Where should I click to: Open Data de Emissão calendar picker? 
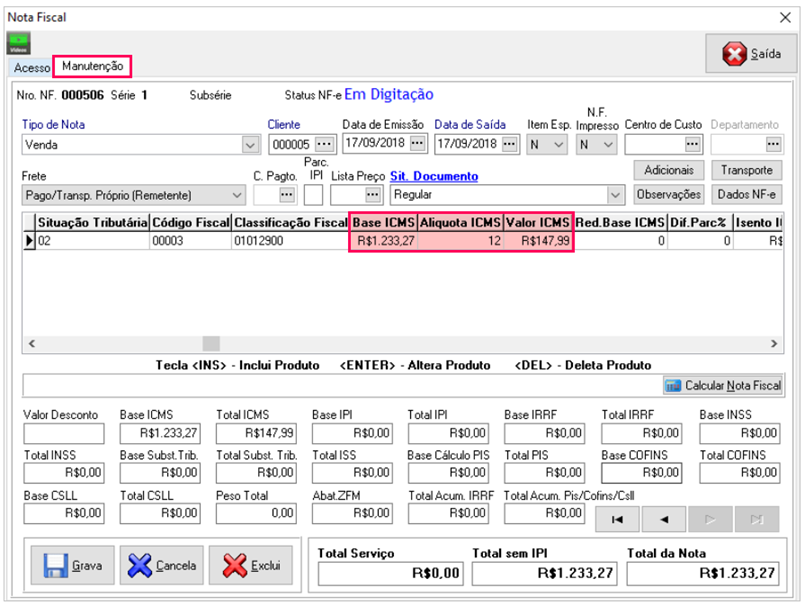417,144
